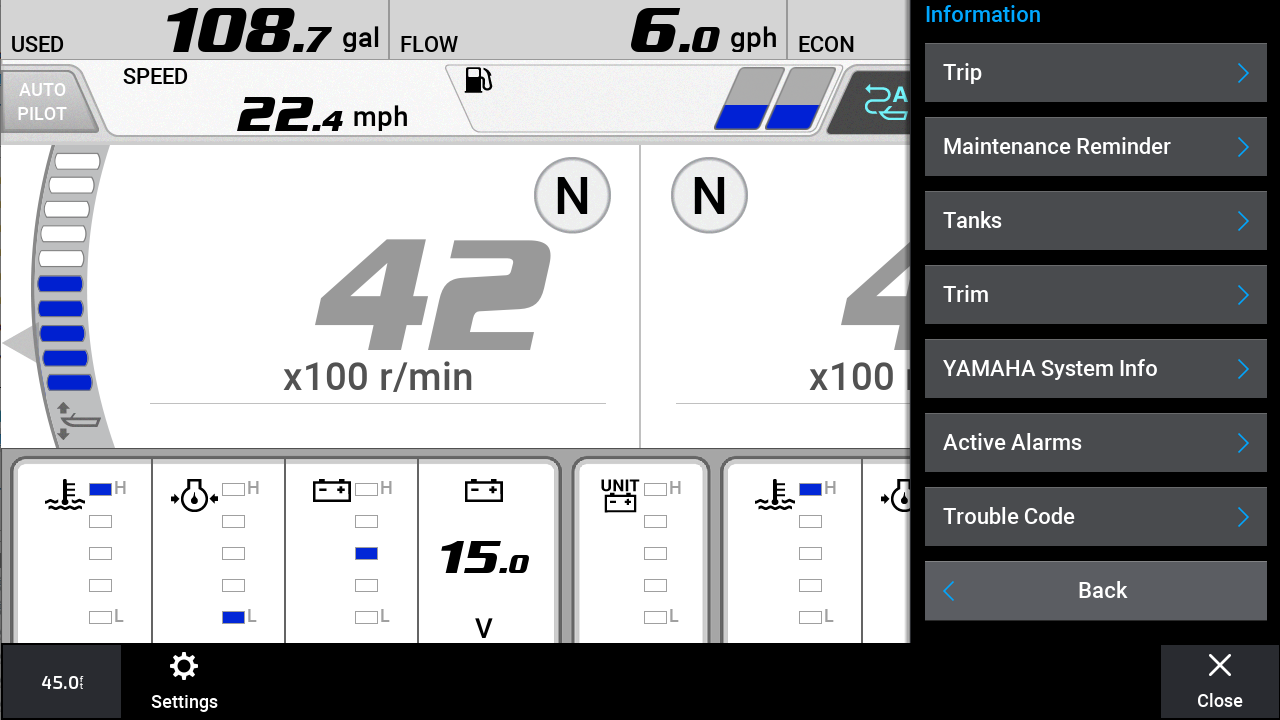1280x720 pixels.
Task: View Active Alarms
Action: [x=1095, y=443]
